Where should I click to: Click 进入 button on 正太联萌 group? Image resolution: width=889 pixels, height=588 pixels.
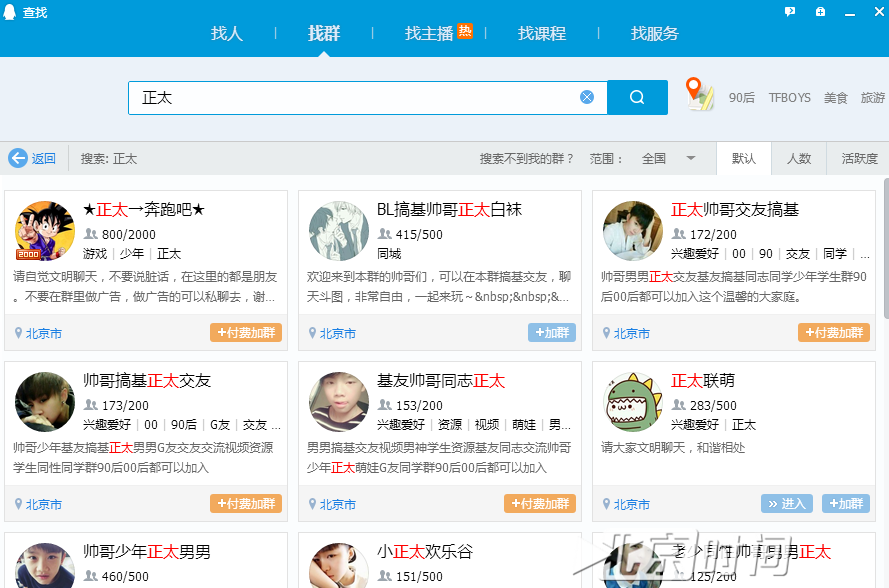[x=786, y=503]
